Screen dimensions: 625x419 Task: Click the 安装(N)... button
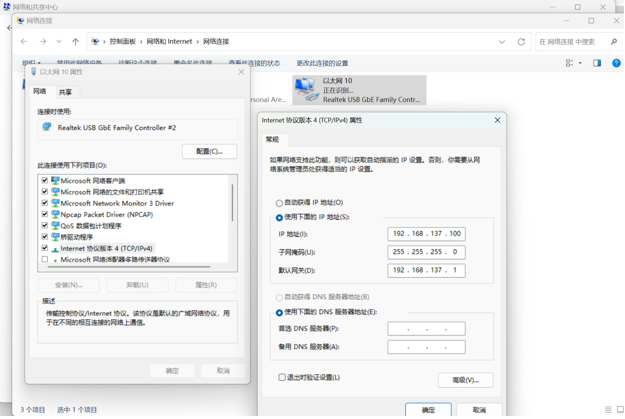pyautogui.click(x=69, y=285)
